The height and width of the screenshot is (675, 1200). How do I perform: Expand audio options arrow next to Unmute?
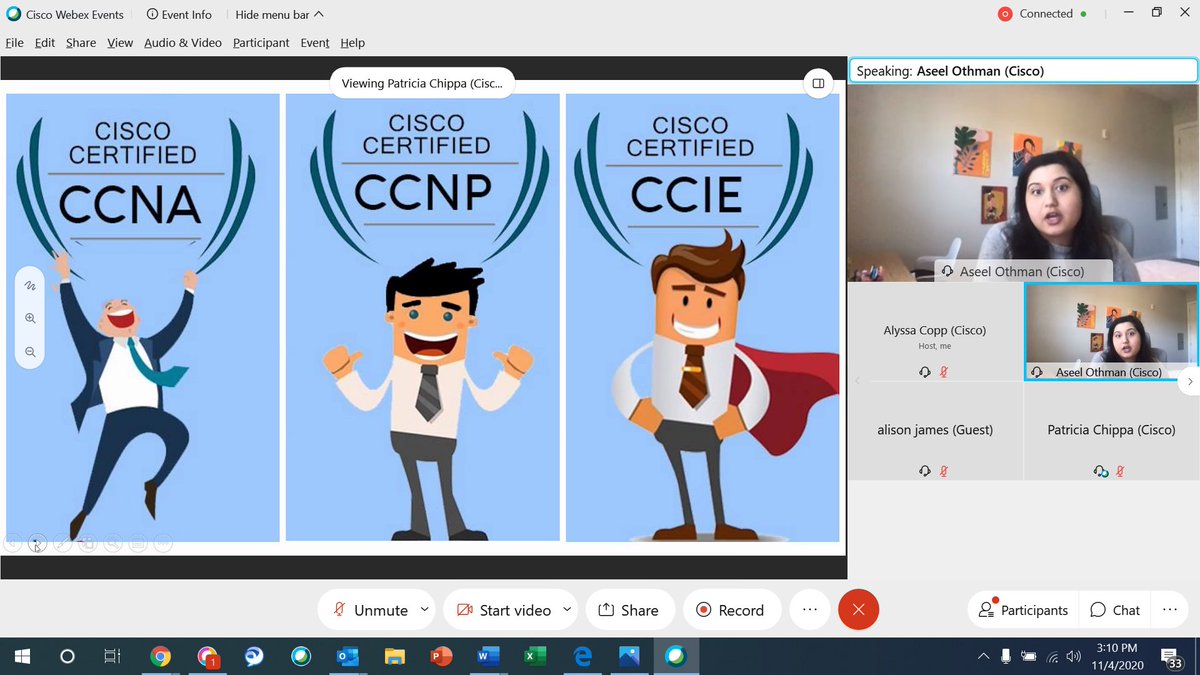[425, 609]
